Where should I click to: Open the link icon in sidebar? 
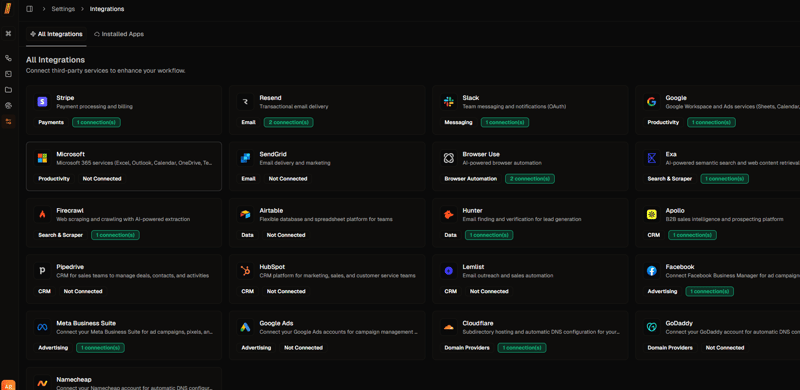click(8, 58)
